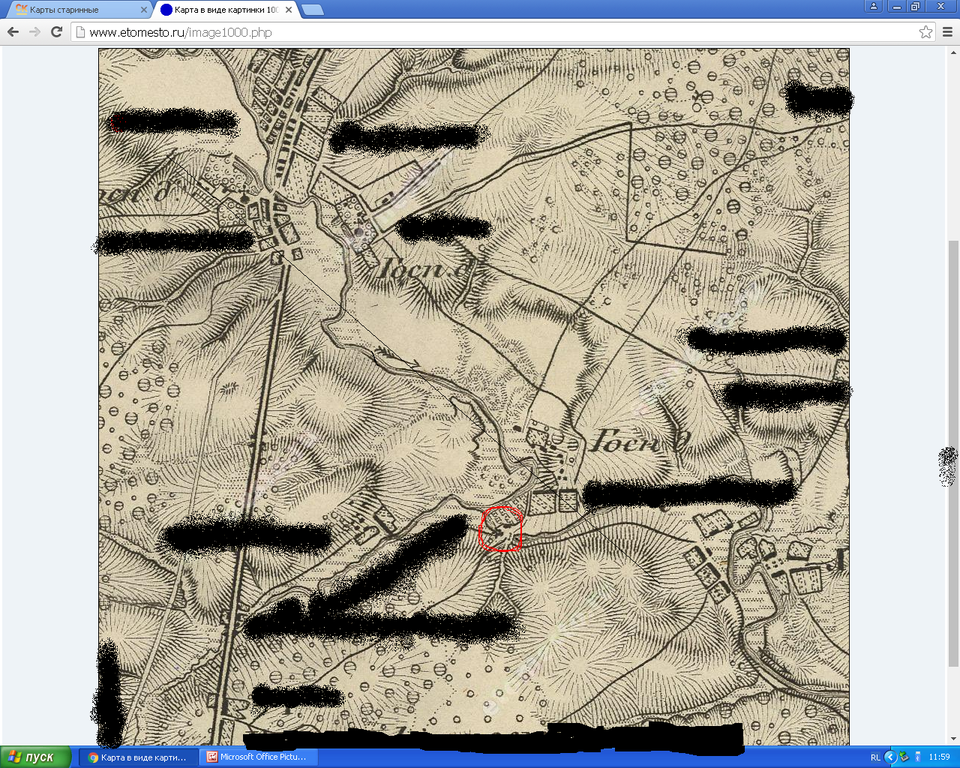
Task: Open a new browser tab
Action: pos(312,10)
